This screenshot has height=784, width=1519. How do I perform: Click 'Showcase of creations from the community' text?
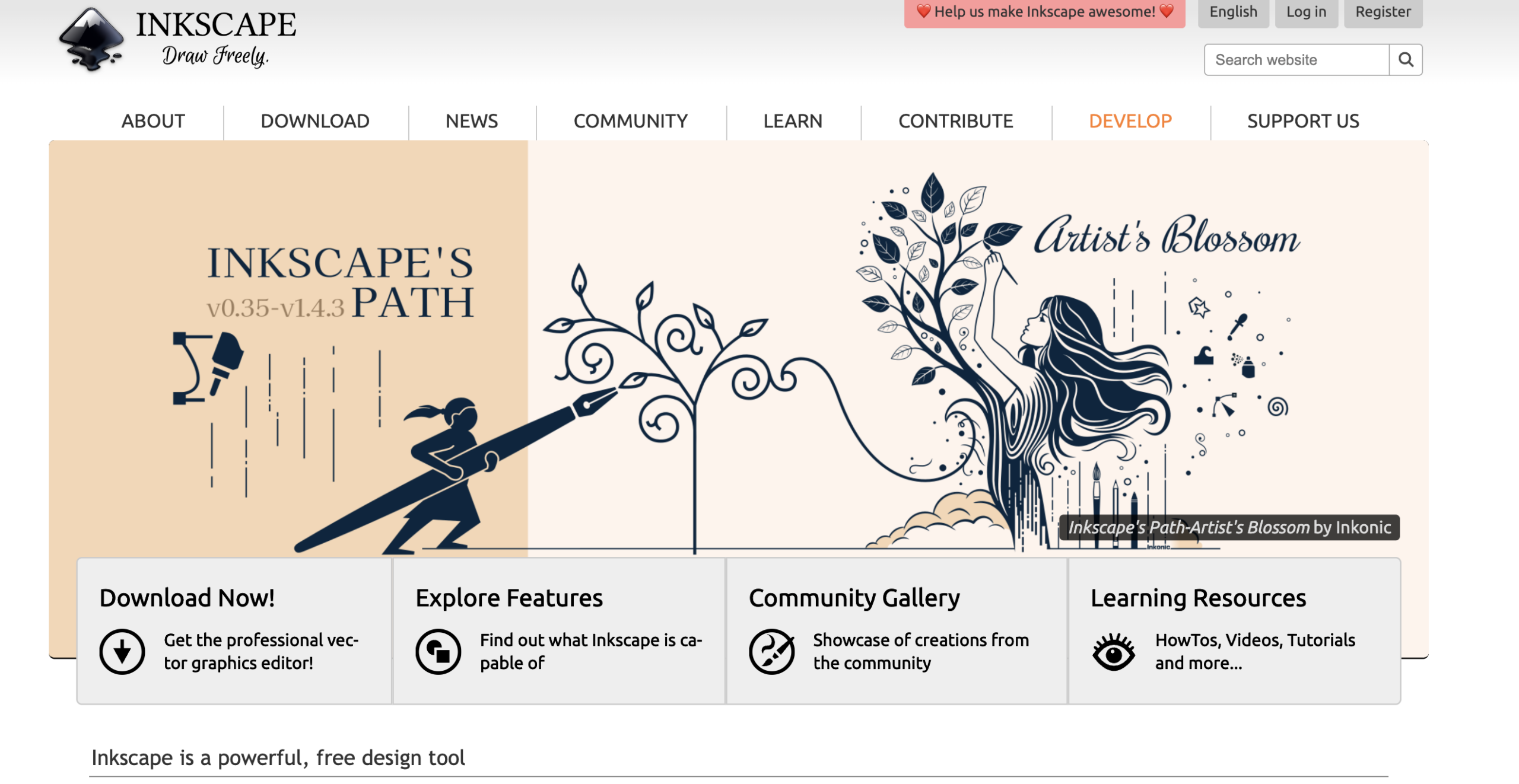[x=921, y=651]
